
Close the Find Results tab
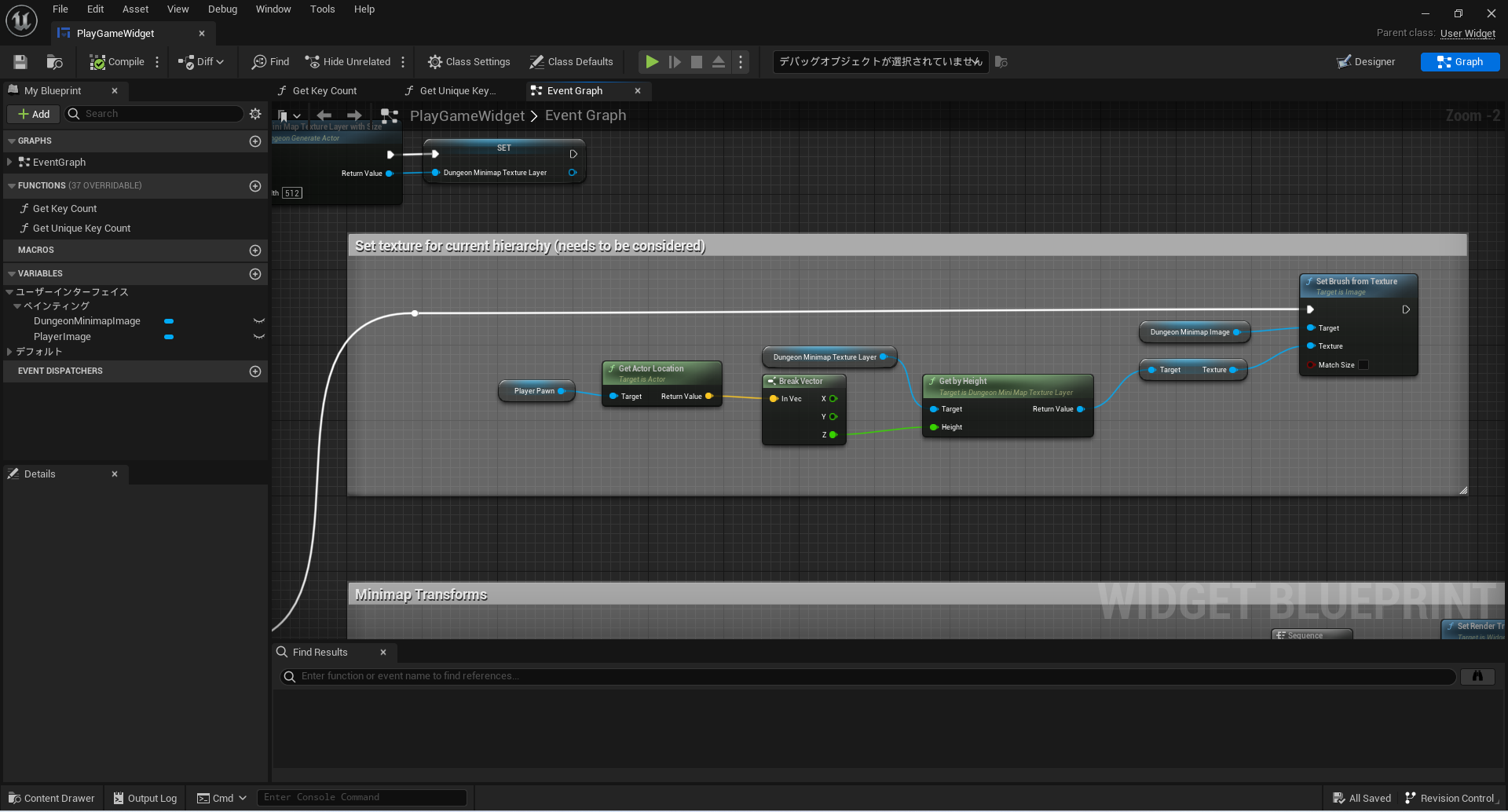coord(383,653)
